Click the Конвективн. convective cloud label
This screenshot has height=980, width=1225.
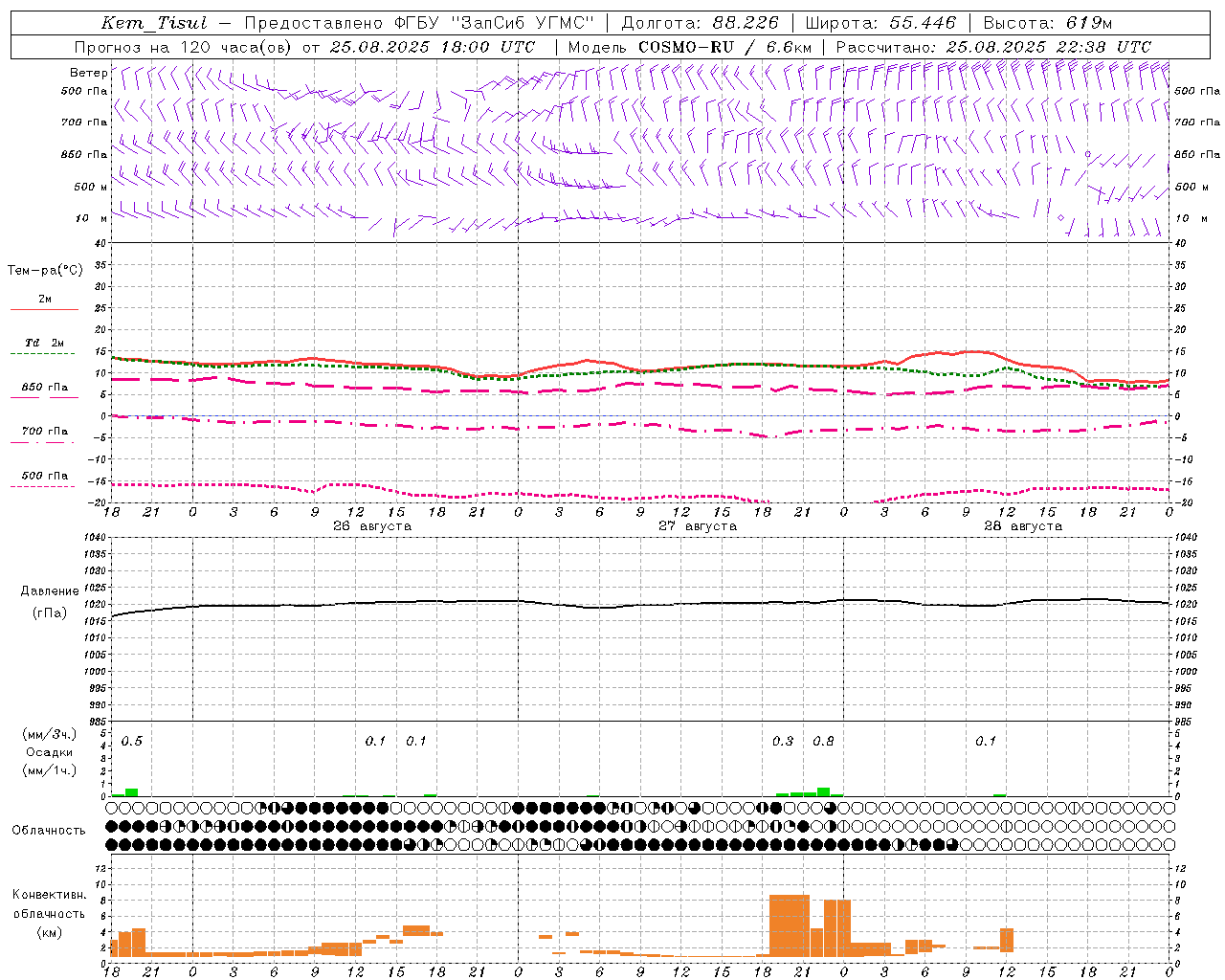[49, 895]
